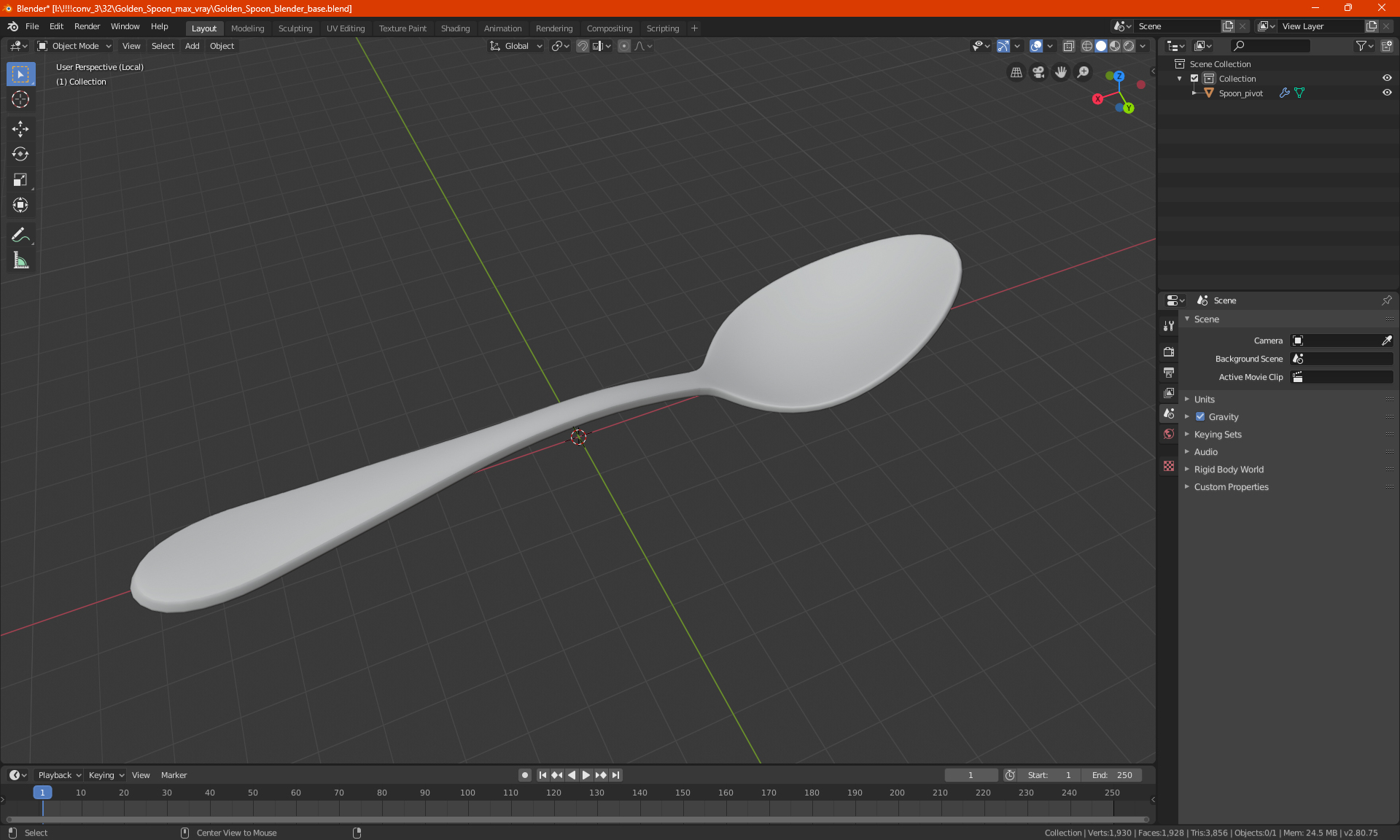Open the File menu
Viewport: 1400px width, 840px height.
(x=32, y=26)
